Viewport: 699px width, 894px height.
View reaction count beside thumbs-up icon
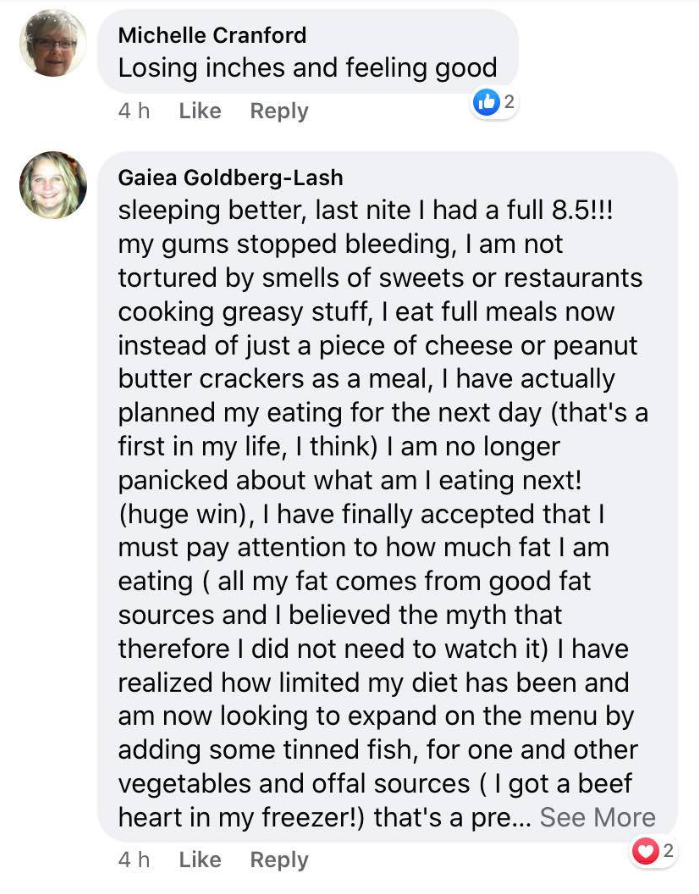coord(509,102)
